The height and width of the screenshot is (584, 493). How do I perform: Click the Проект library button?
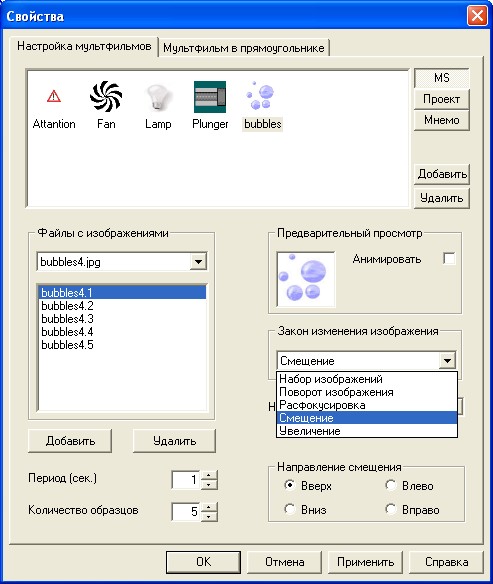click(x=442, y=99)
